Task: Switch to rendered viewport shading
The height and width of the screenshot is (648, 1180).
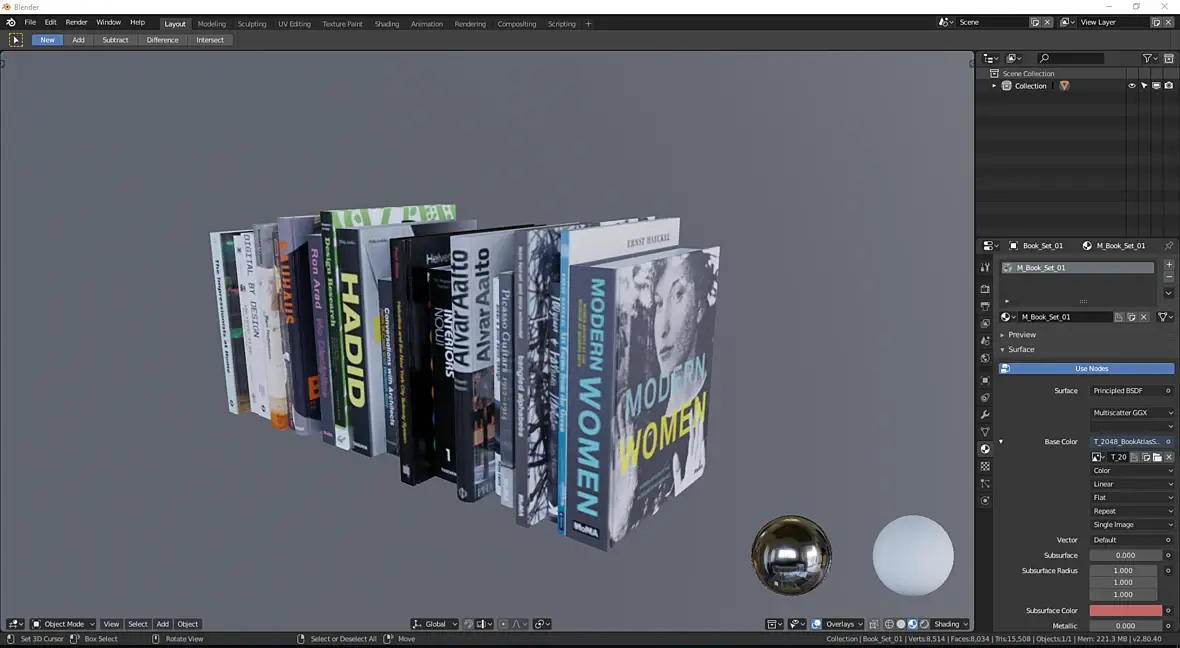Action: click(924, 624)
